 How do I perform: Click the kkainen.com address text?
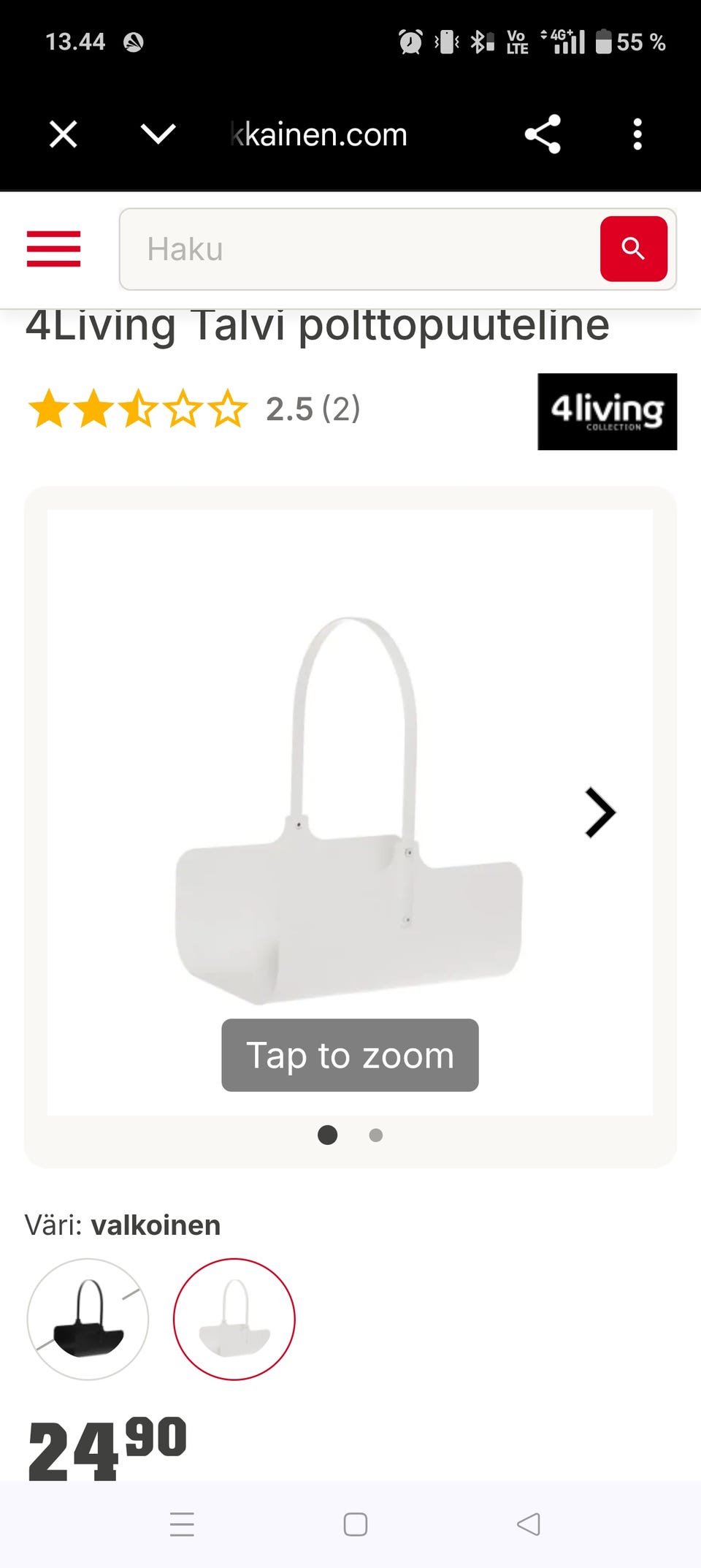click(x=318, y=134)
